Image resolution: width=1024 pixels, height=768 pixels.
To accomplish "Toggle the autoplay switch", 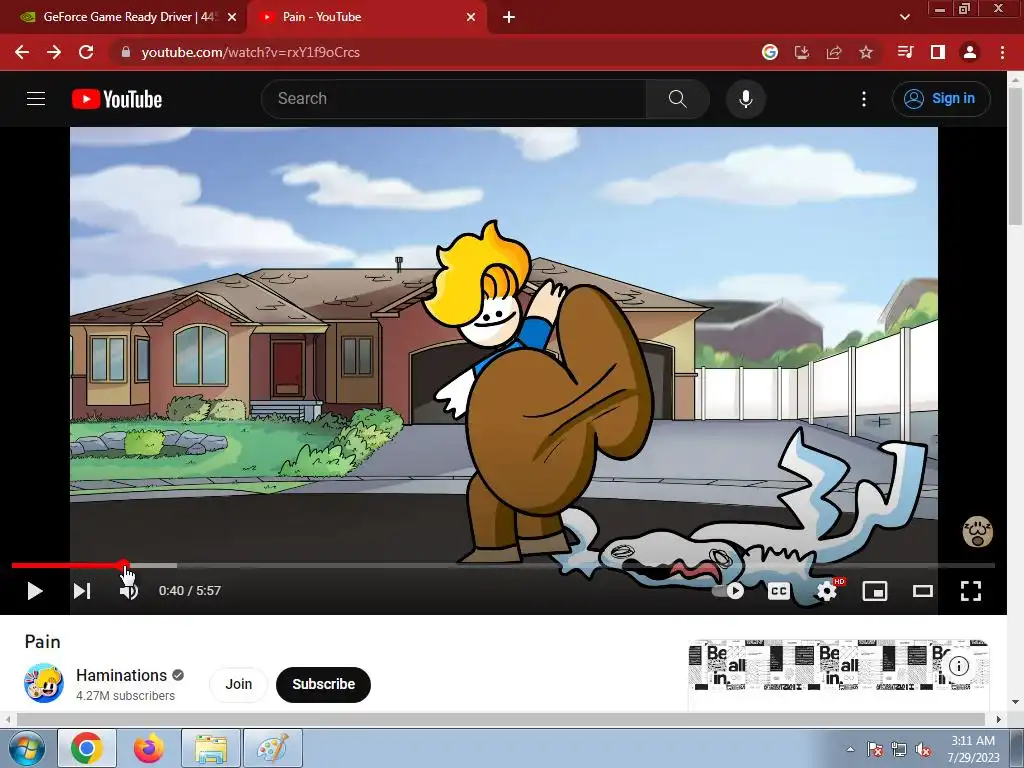I will 728,591.
